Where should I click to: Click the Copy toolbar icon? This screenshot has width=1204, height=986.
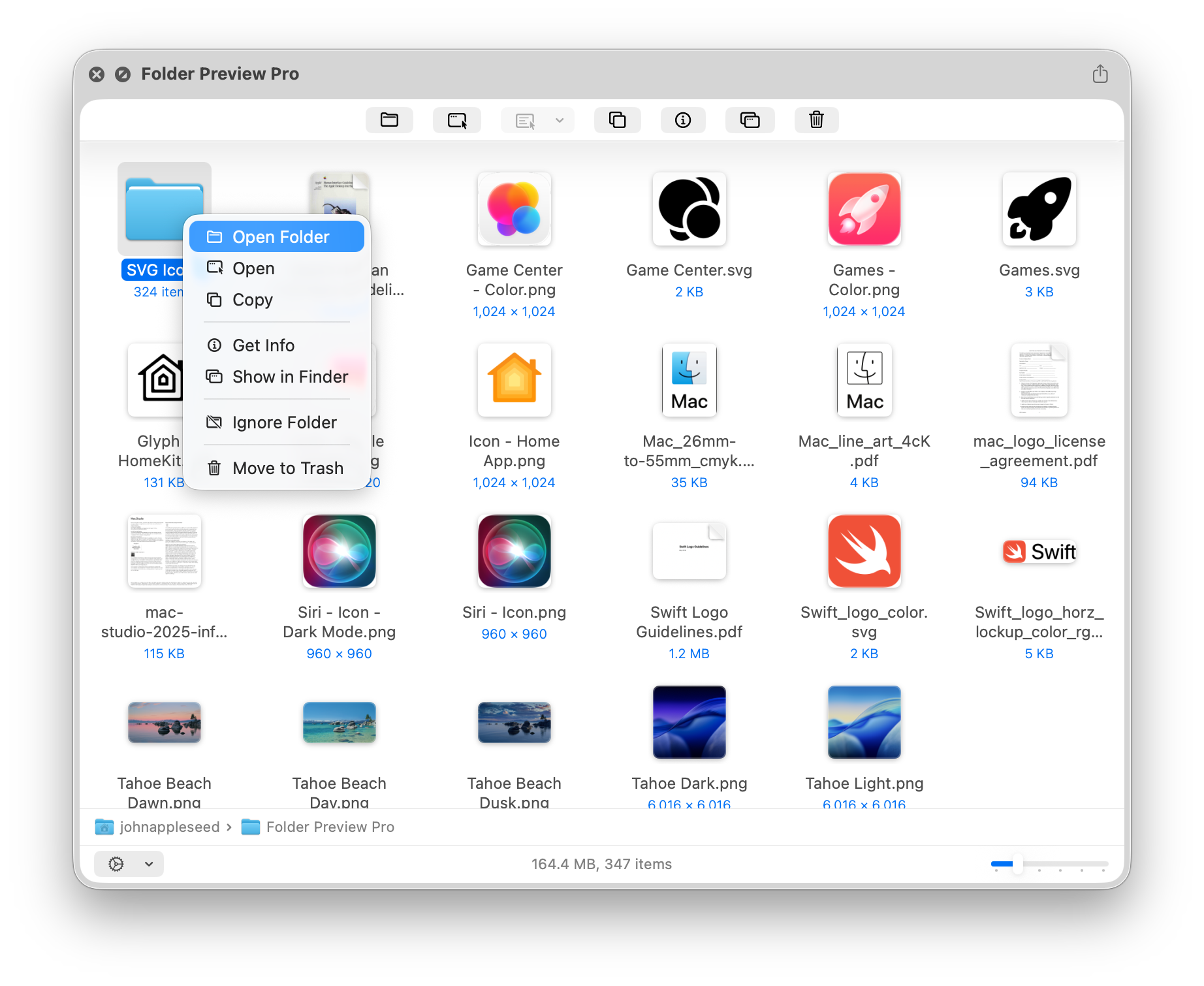617,120
